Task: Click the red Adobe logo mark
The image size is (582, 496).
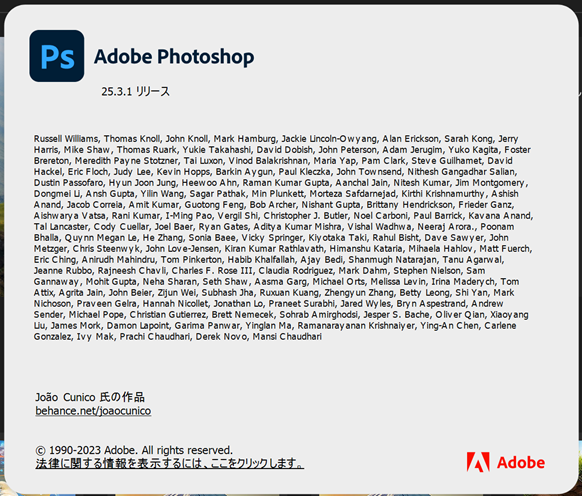Action: 478,462
